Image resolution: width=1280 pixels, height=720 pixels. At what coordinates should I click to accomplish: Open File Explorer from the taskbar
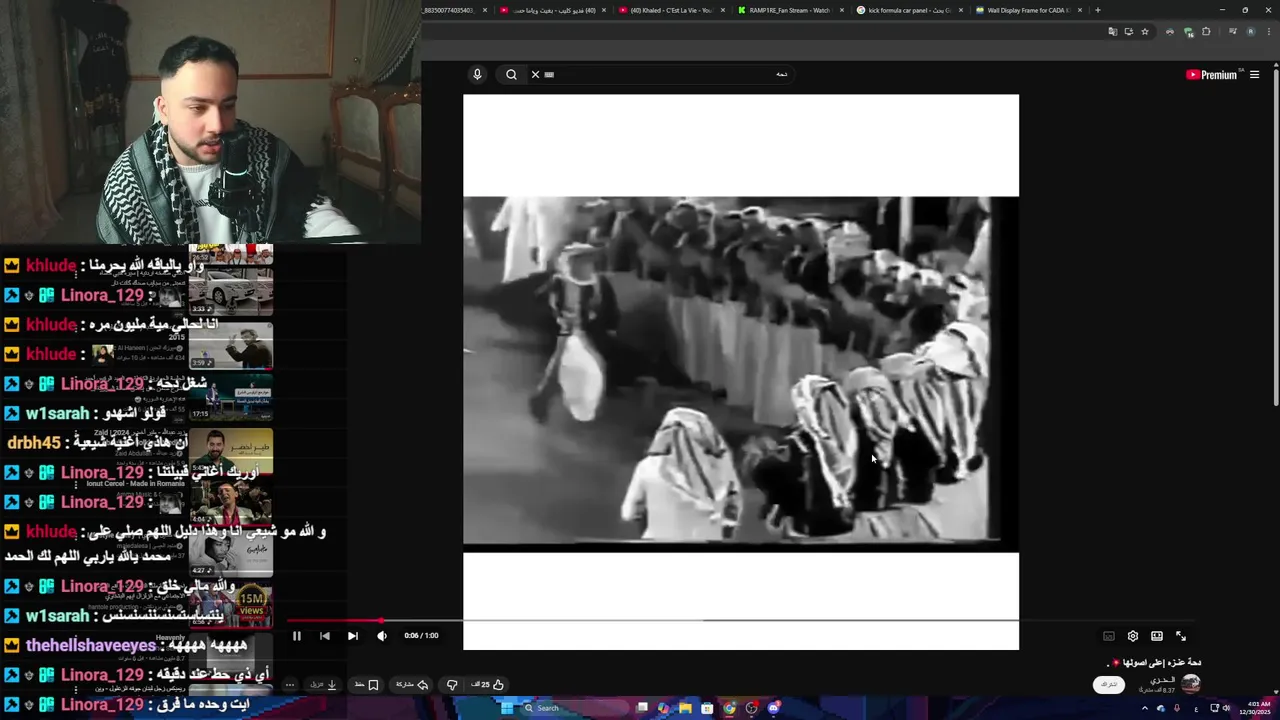point(685,708)
